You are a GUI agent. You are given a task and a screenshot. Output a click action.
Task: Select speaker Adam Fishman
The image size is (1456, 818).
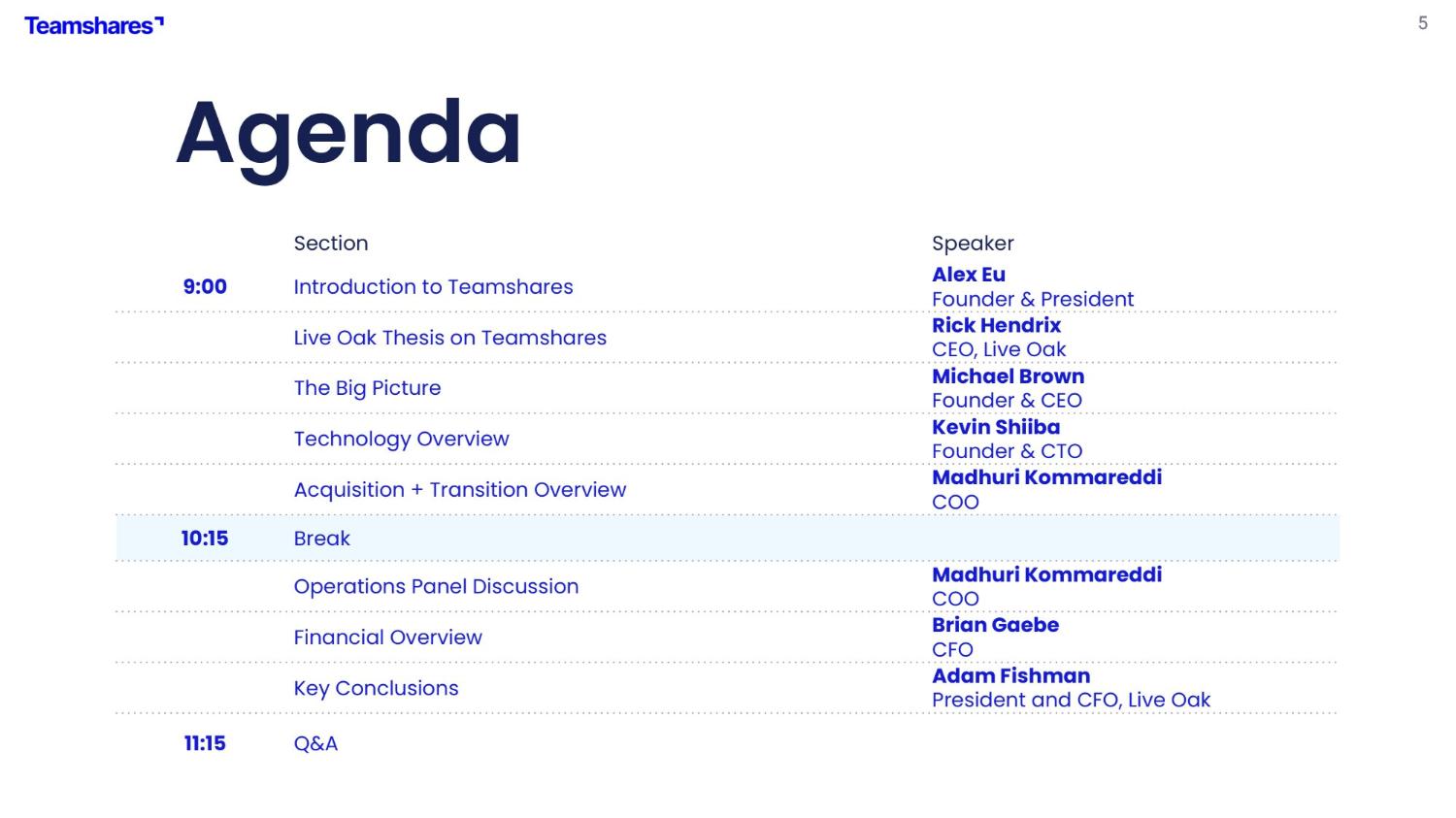[x=1010, y=676]
